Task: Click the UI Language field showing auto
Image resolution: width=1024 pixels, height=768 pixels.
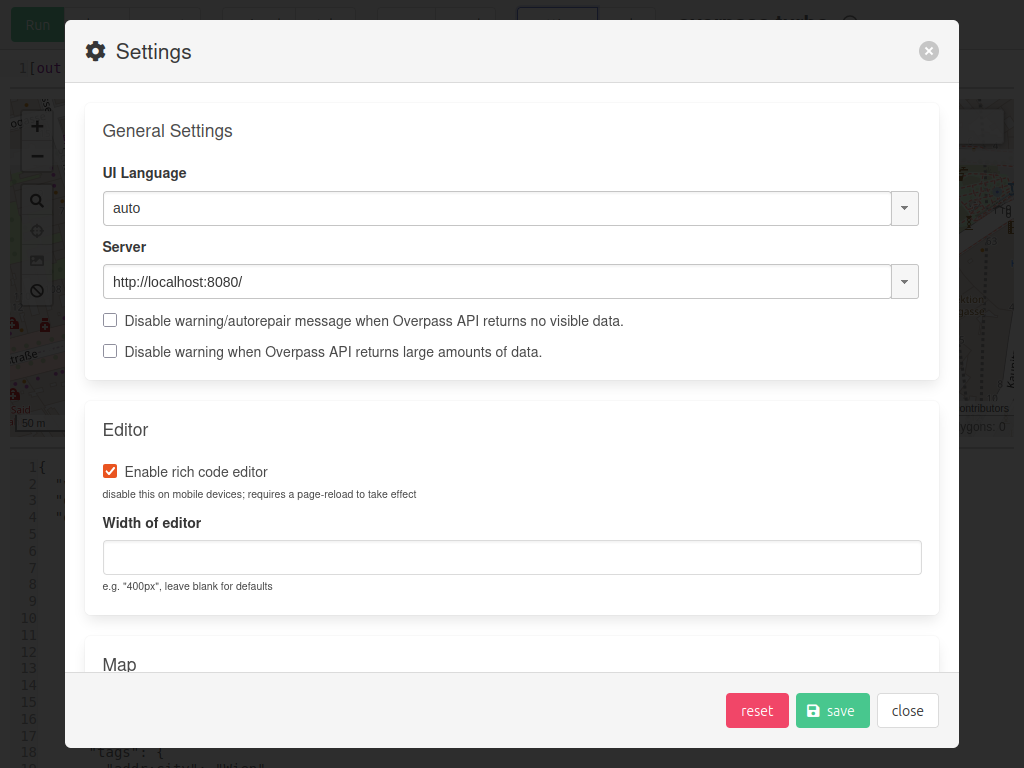Action: (x=497, y=209)
